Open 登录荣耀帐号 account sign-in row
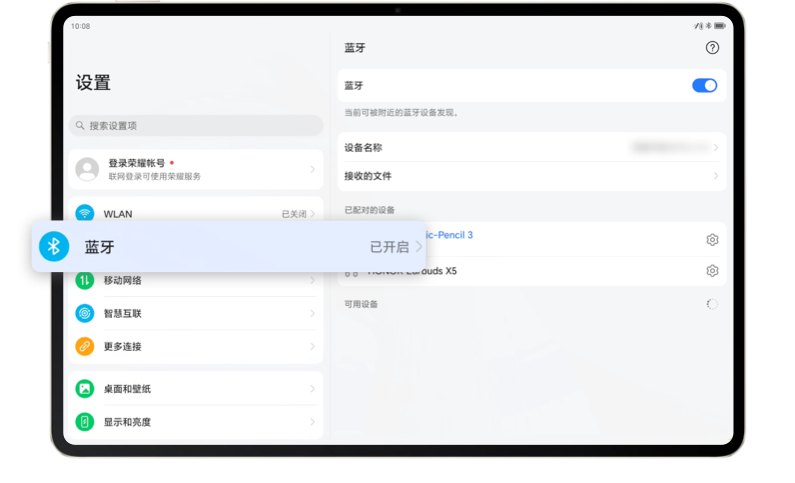 [x=196, y=169]
